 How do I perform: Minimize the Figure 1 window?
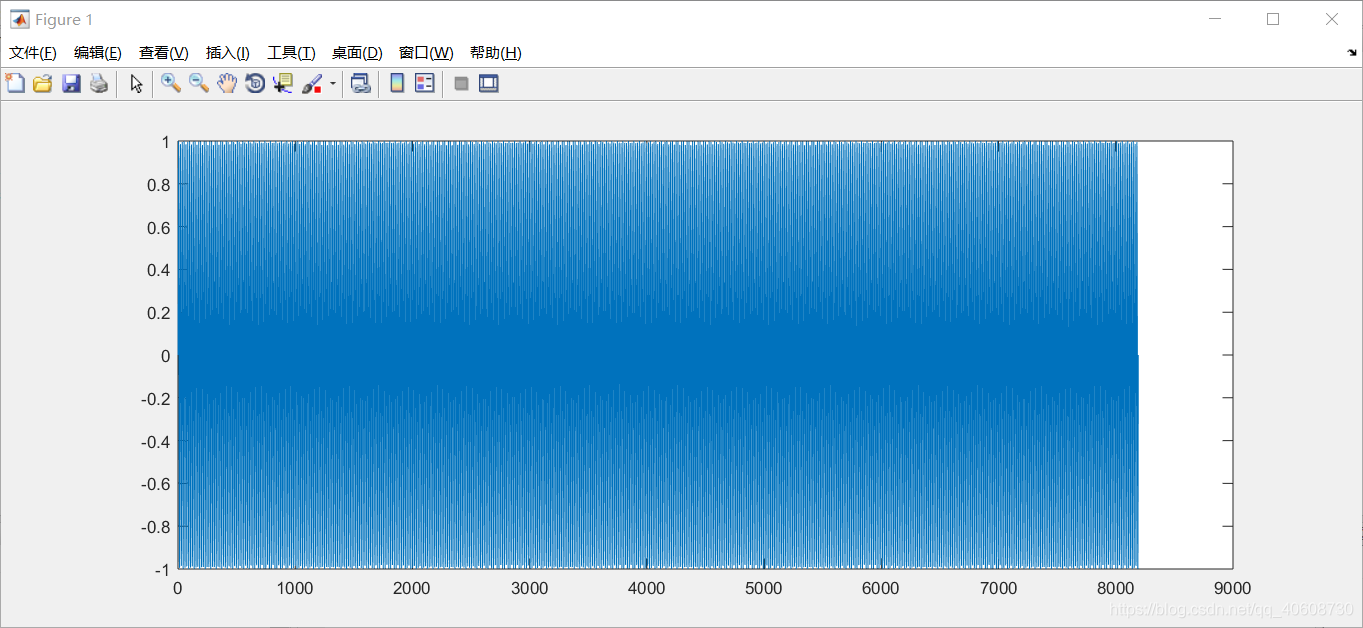click(1215, 19)
